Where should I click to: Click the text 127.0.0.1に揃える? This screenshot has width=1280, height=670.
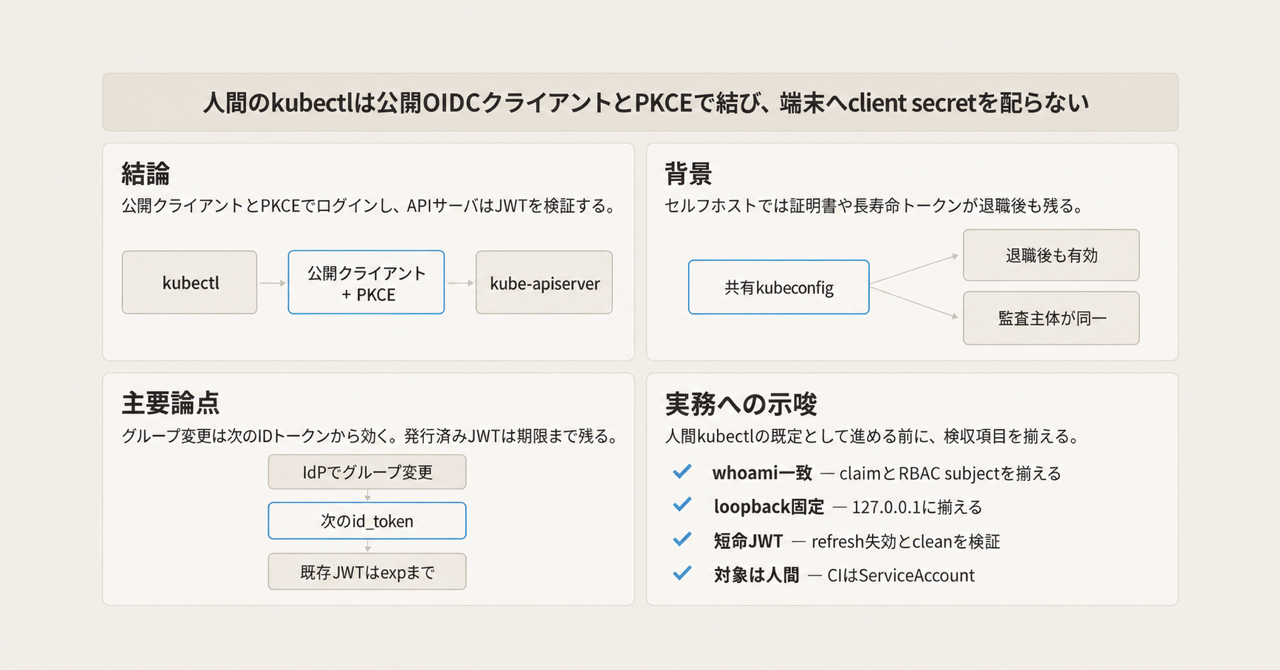[917, 507]
